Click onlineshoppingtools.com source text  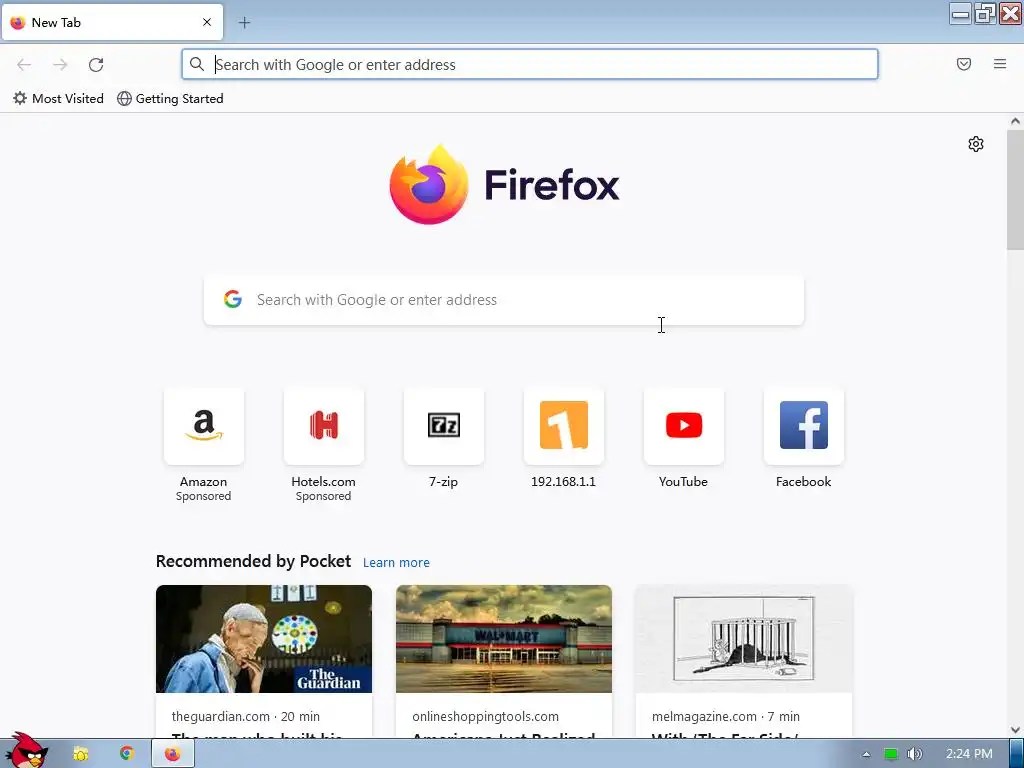(485, 716)
